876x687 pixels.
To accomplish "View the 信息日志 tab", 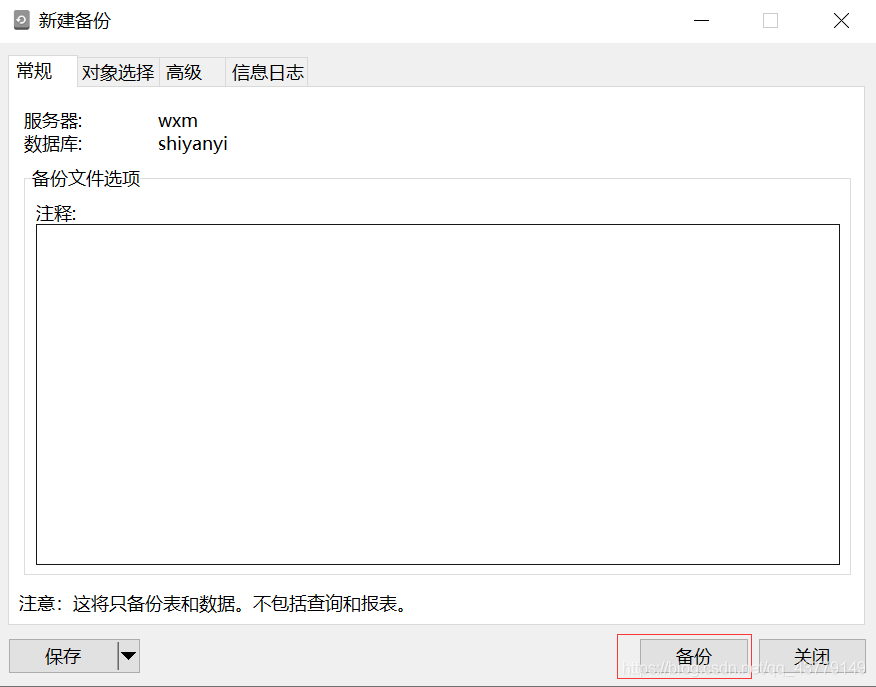I will [266, 71].
